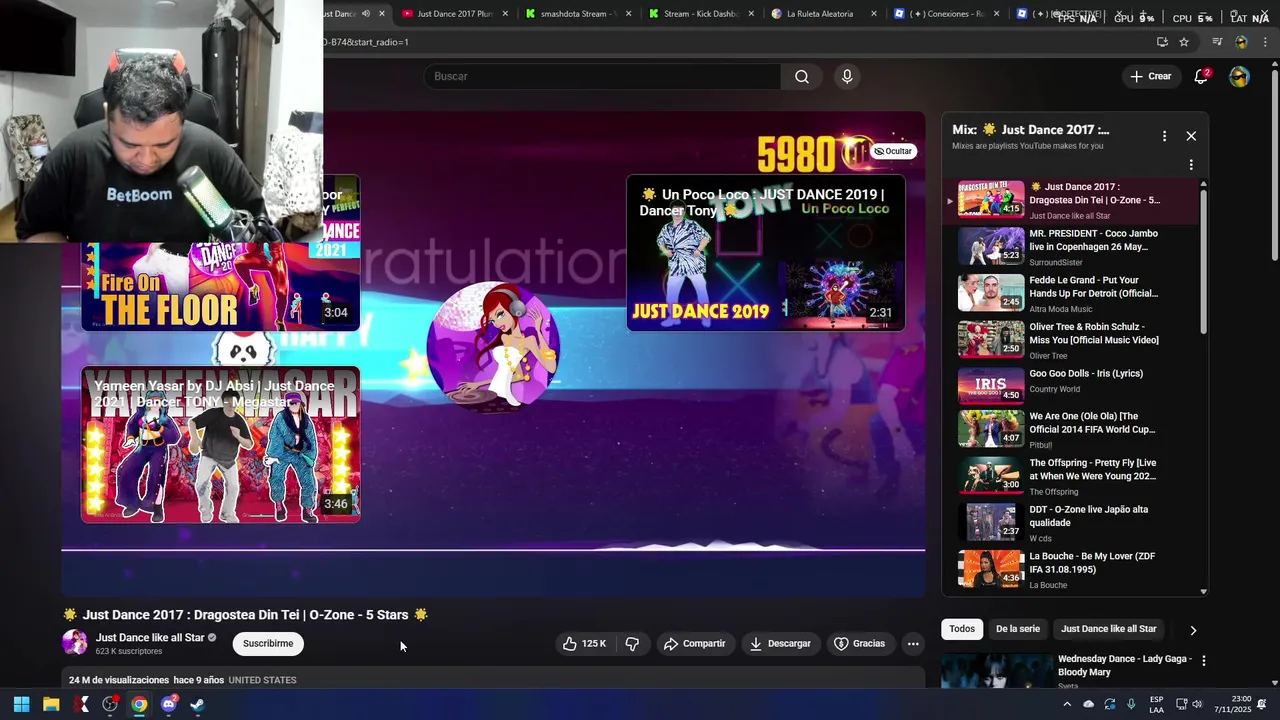Open channel avatar beside video title
The height and width of the screenshot is (720, 1280).
[x=75, y=643]
